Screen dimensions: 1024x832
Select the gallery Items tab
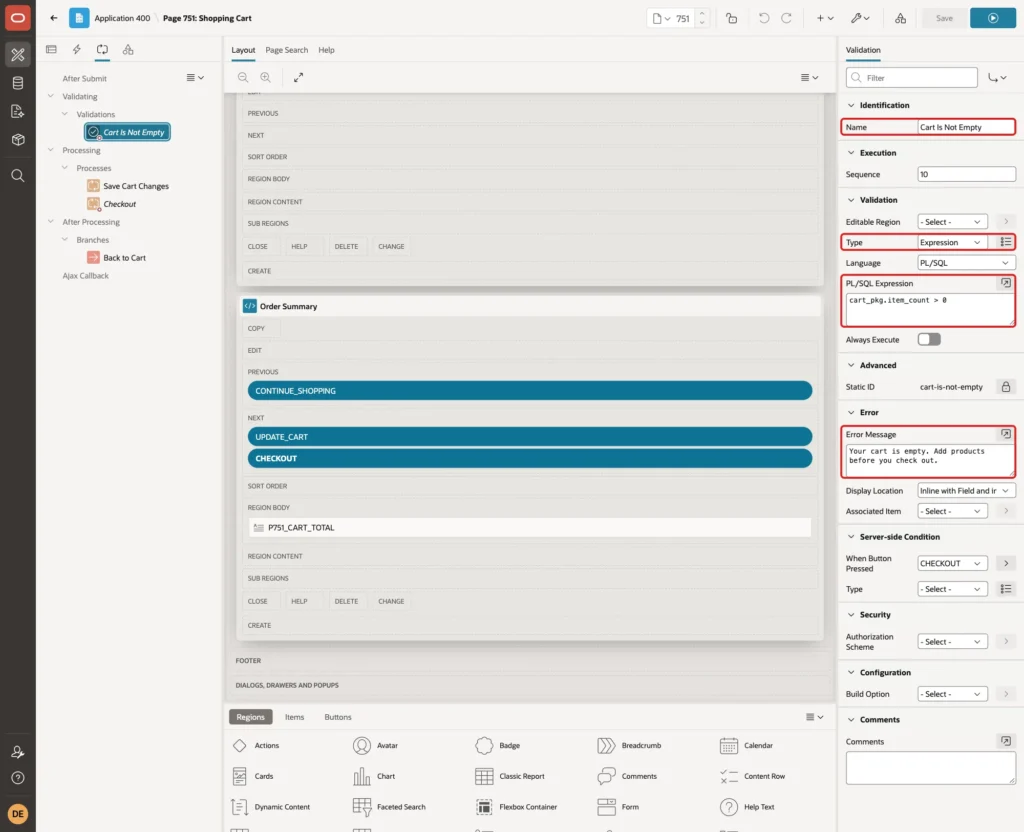point(295,716)
